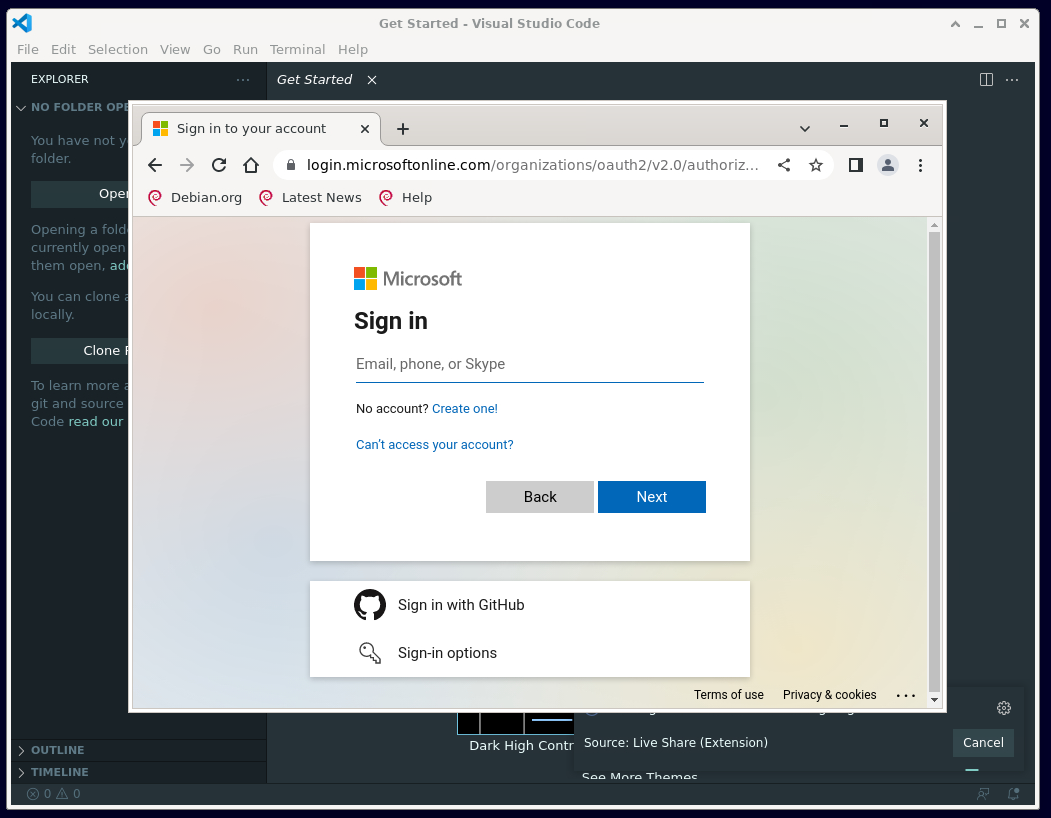Open the browser tab search dropdown chevron
1051x818 pixels.
click(805, 128)
